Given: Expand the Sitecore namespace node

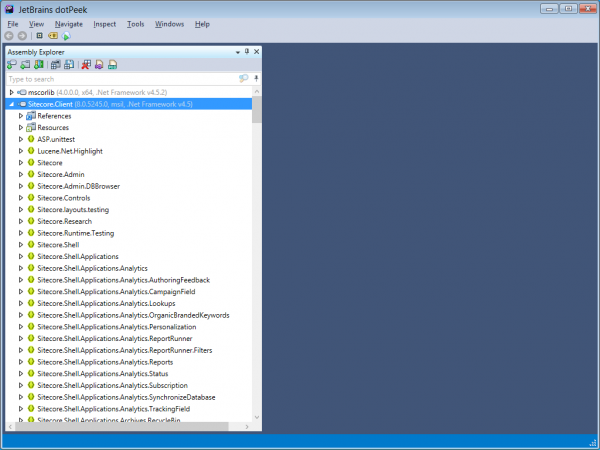Looking at the screenshot, I should [x=21, y=163].
